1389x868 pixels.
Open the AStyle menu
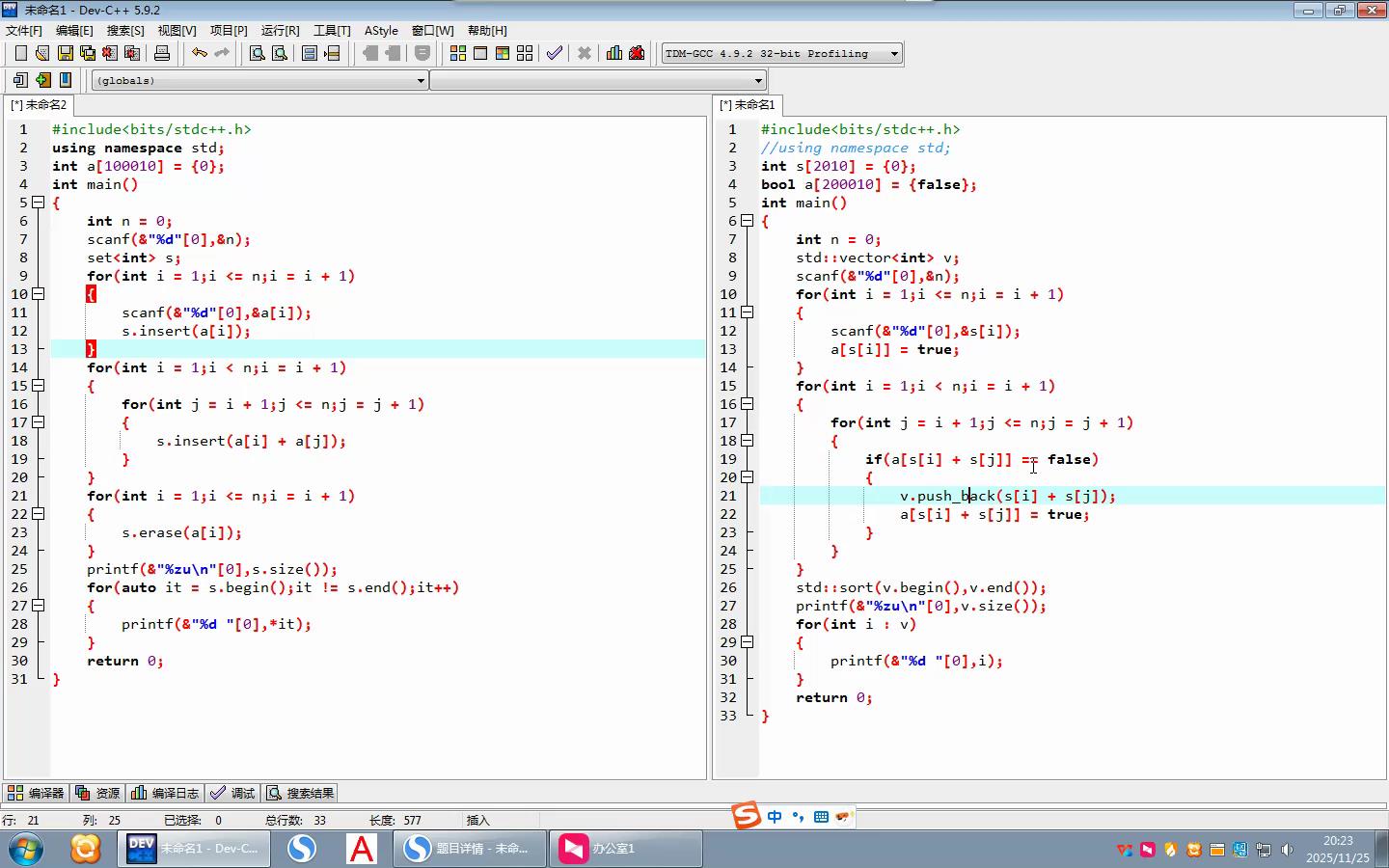click(381, 31)
